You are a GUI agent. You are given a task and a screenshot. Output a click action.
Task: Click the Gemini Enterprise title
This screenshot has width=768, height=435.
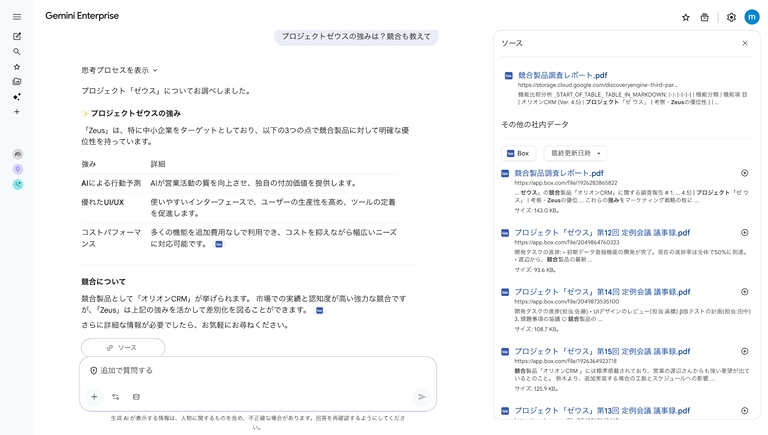[82, 16]
